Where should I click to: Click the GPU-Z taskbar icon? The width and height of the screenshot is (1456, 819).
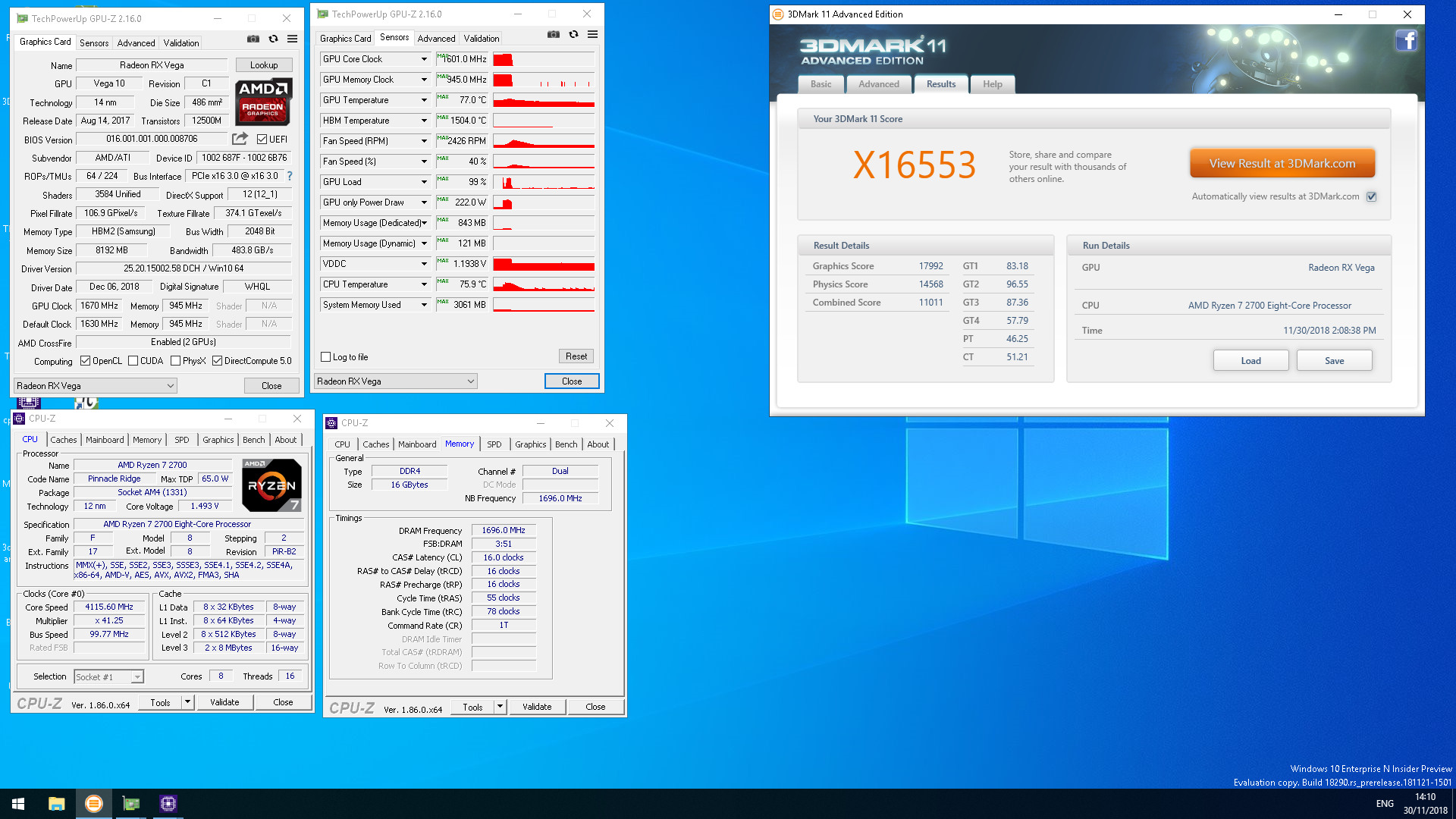point(131,804)
